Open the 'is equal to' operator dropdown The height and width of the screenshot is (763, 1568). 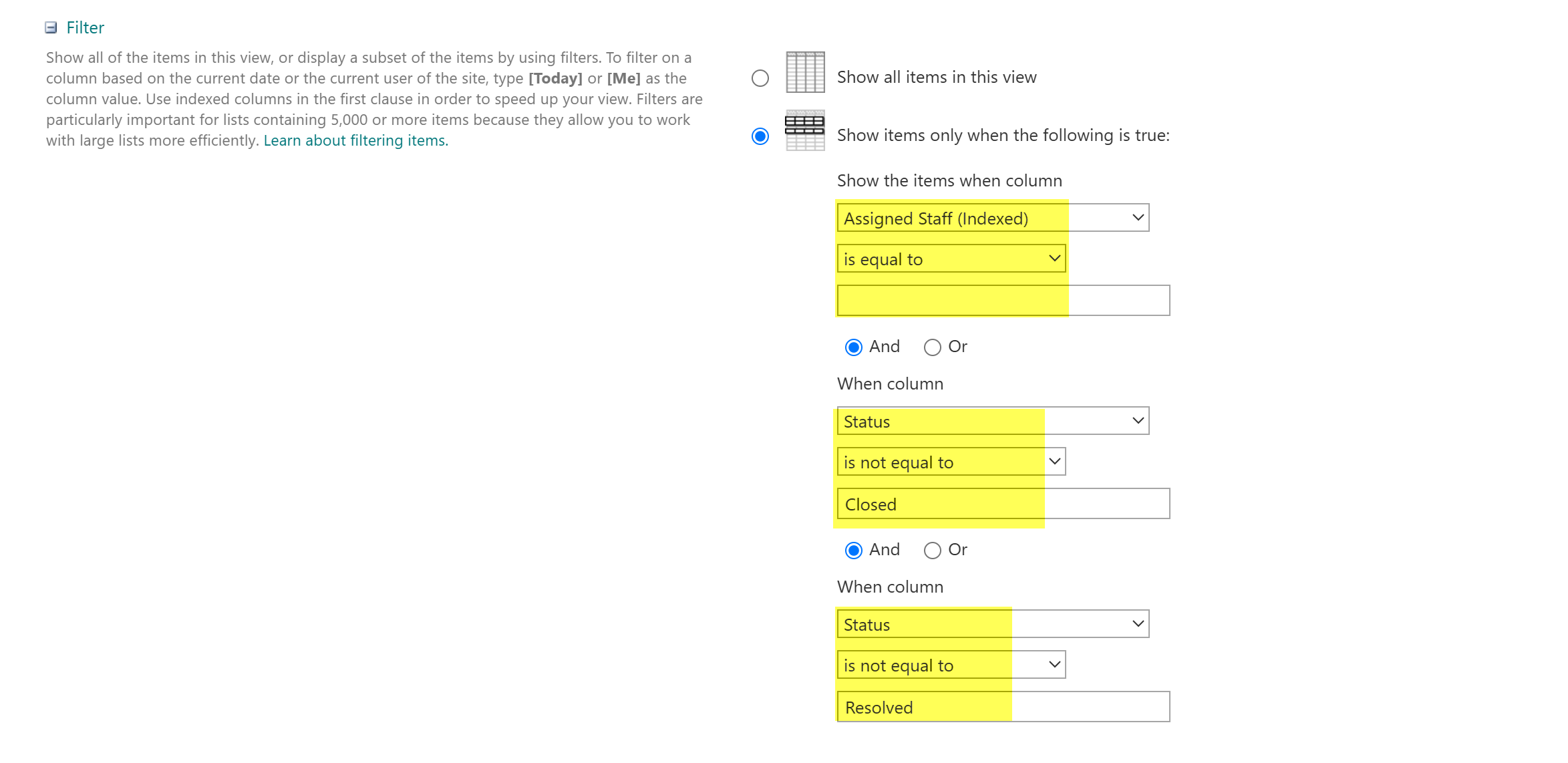click(x=951, y=259)
